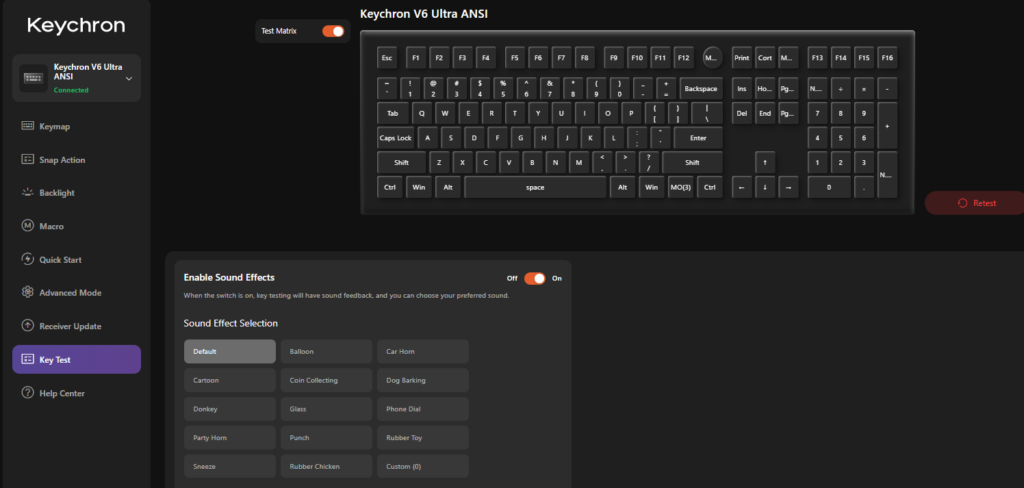
Task: Click the down arrow key
Action: (765, 187)
